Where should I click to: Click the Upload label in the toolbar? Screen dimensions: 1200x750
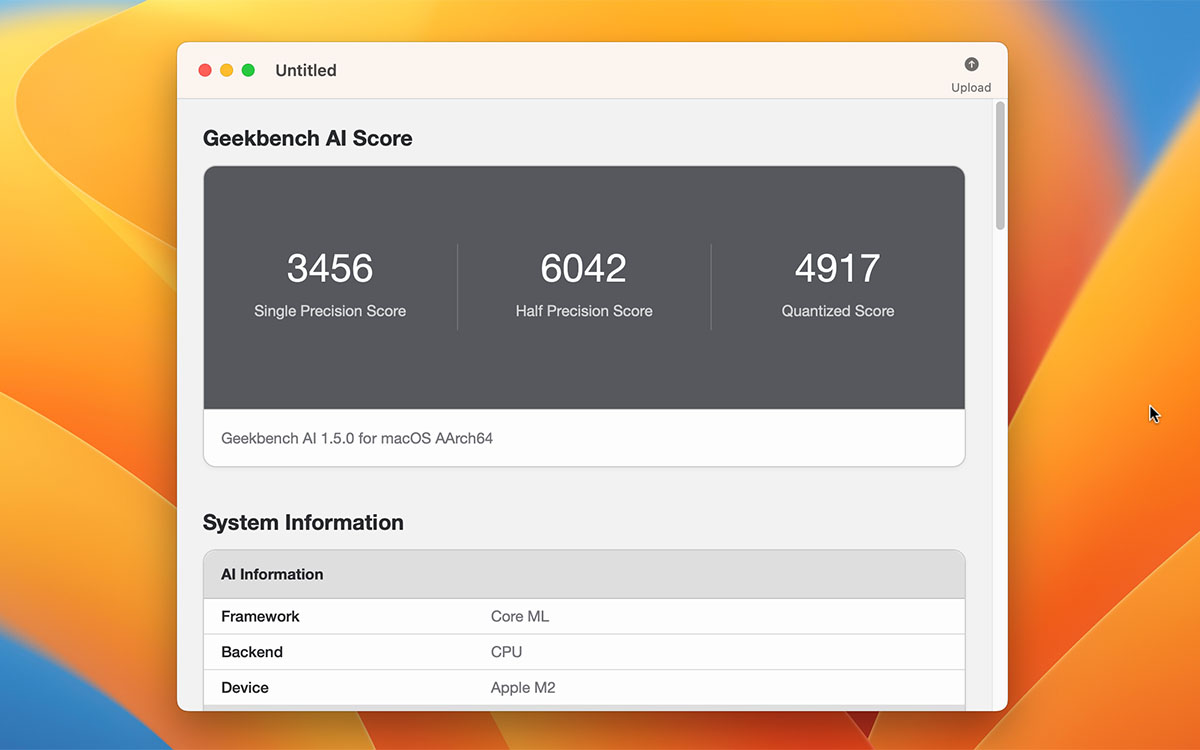click(971, 87)
